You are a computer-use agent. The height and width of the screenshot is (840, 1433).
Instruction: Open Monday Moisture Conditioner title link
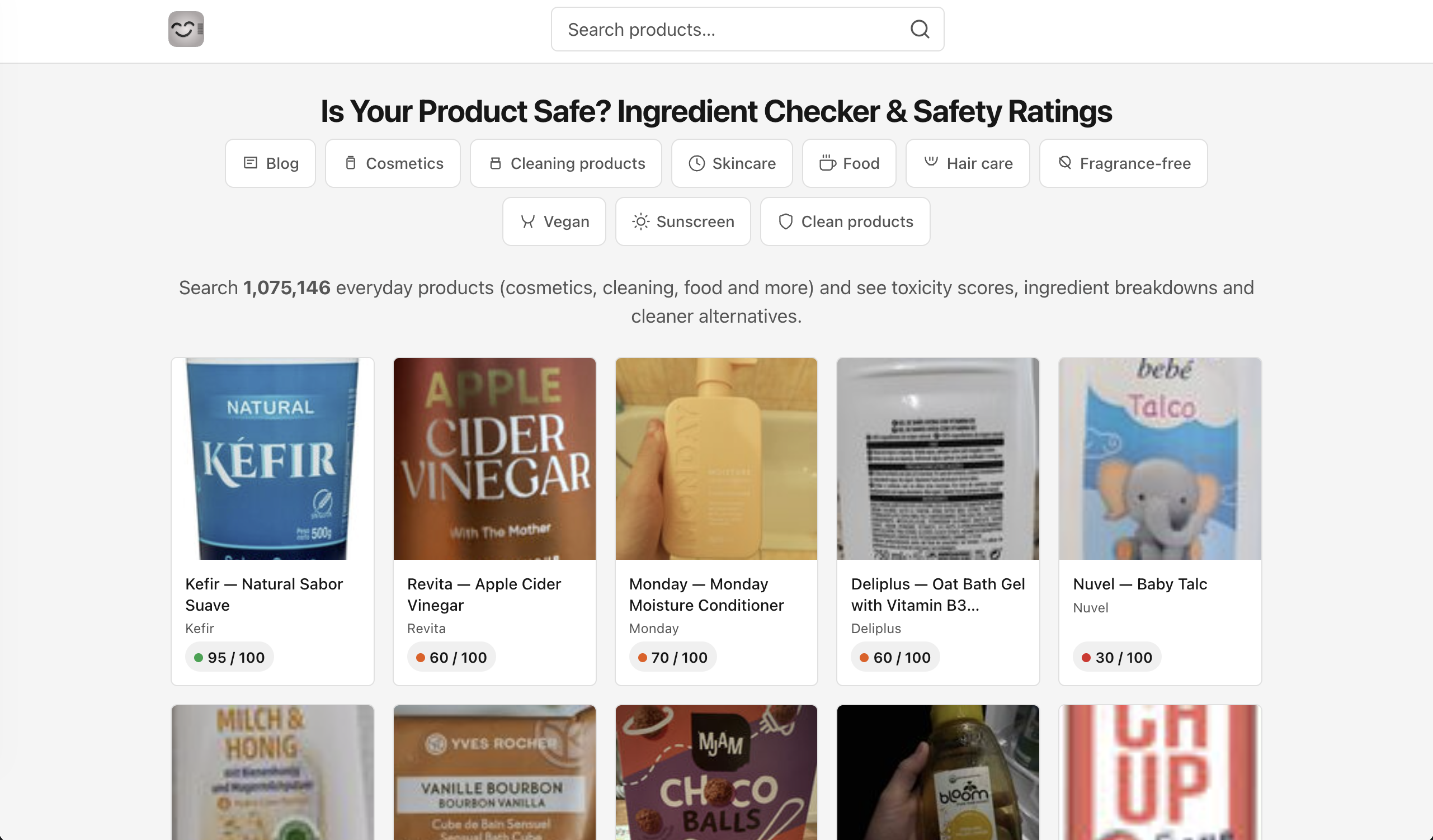tap(706, 594)
